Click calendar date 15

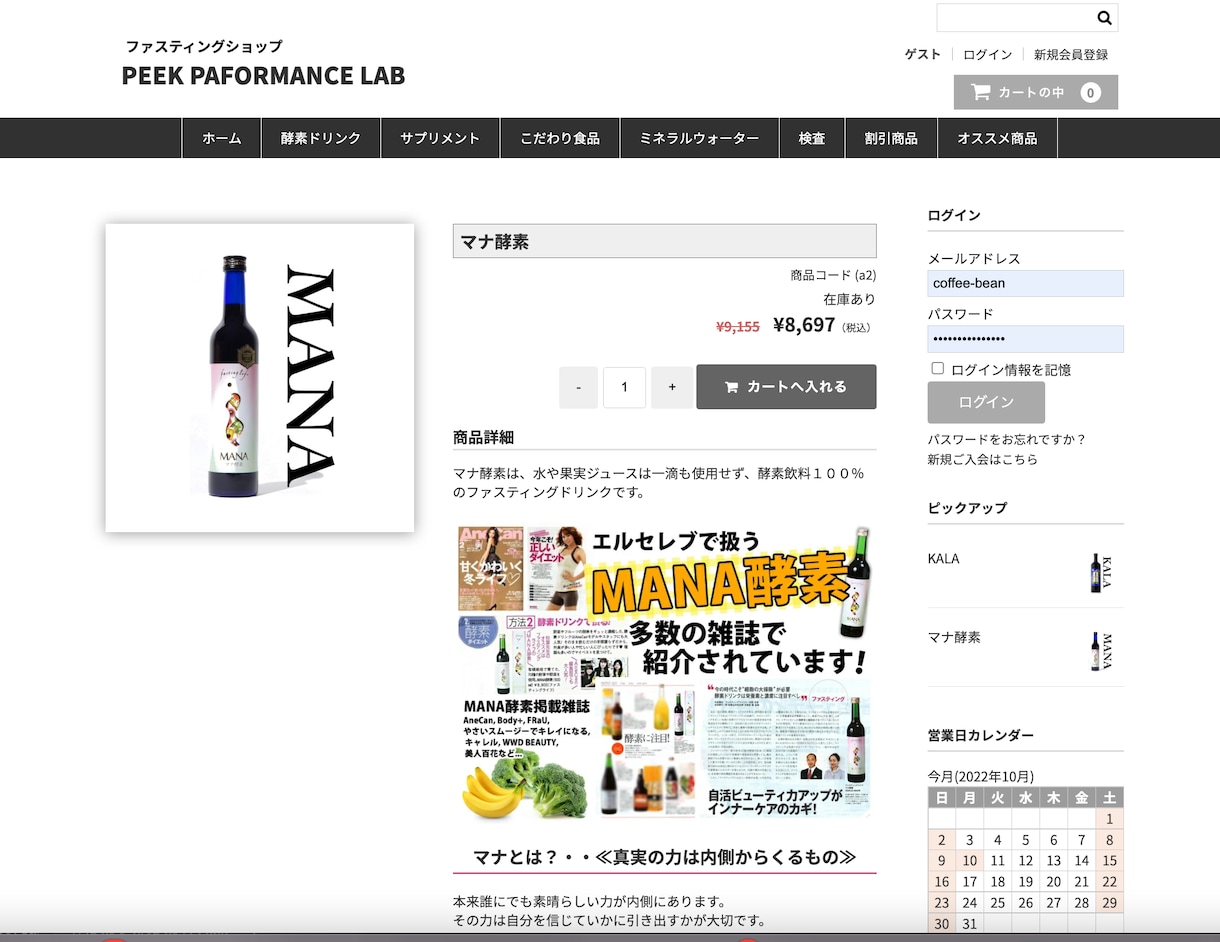[1109, 860]
